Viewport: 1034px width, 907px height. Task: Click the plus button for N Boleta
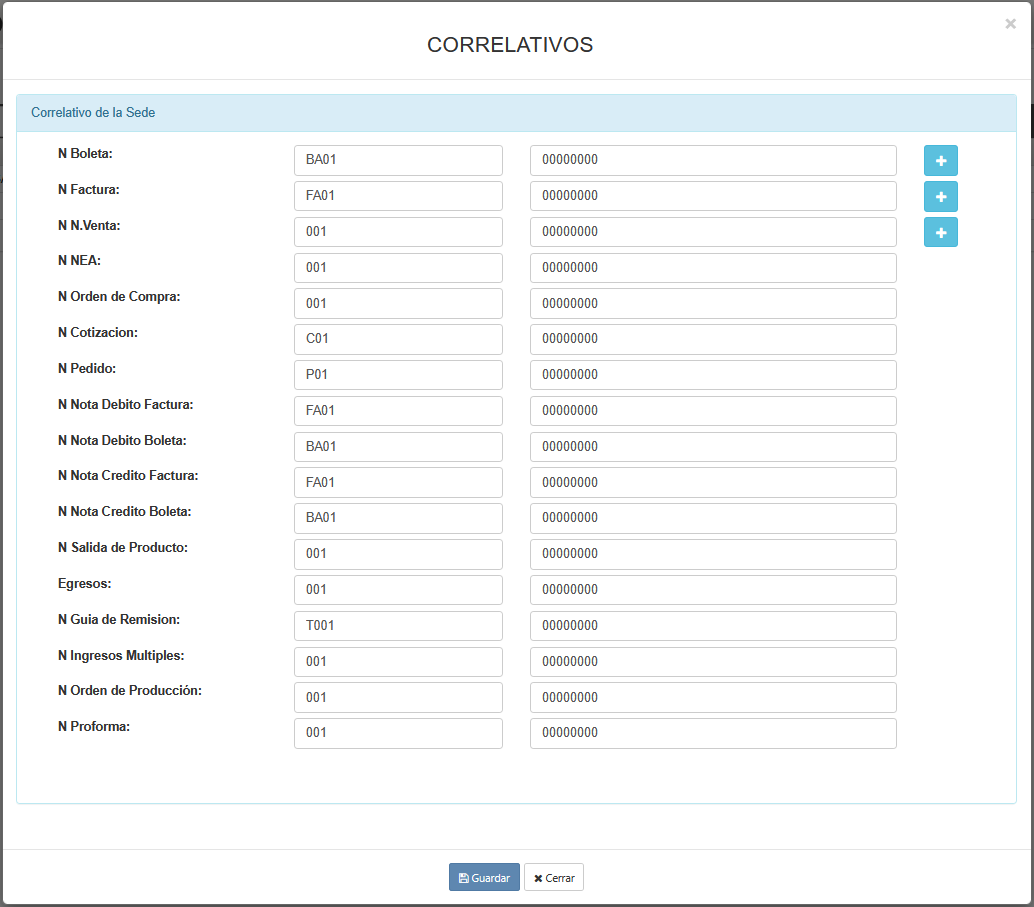(940, 160)
